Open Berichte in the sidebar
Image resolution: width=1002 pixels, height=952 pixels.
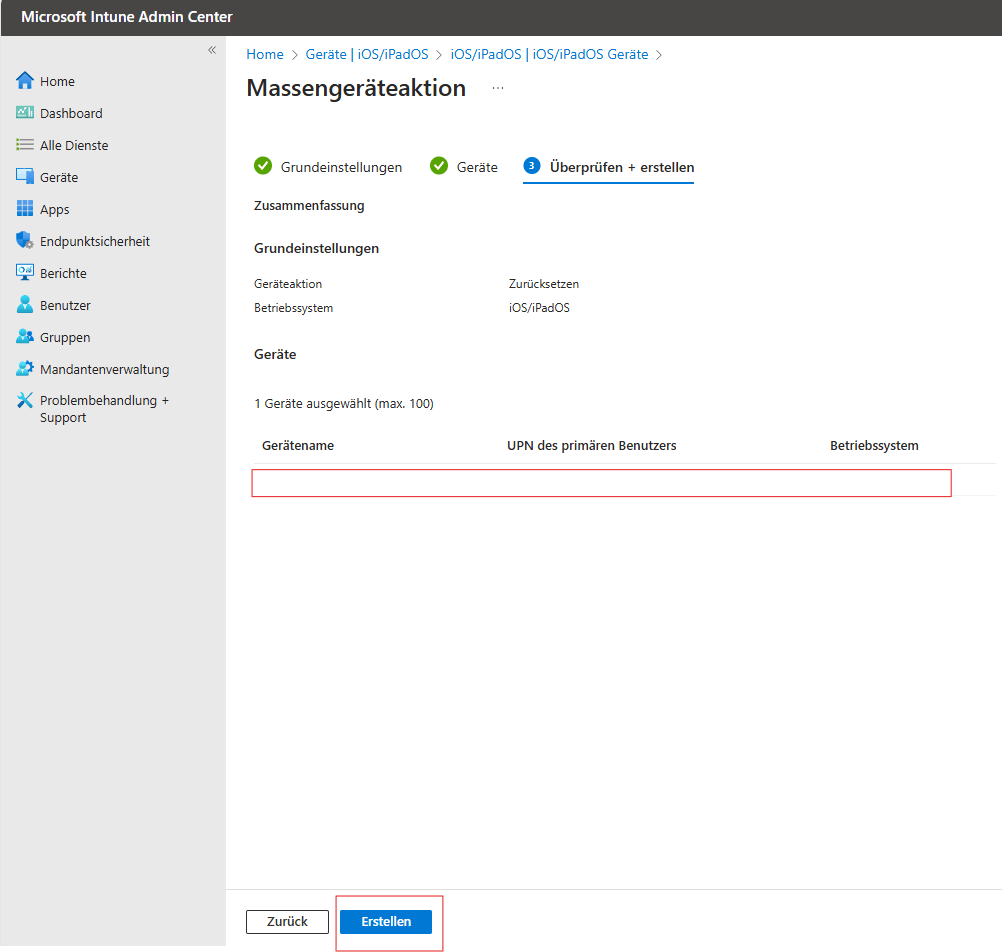tap(63, 273)
